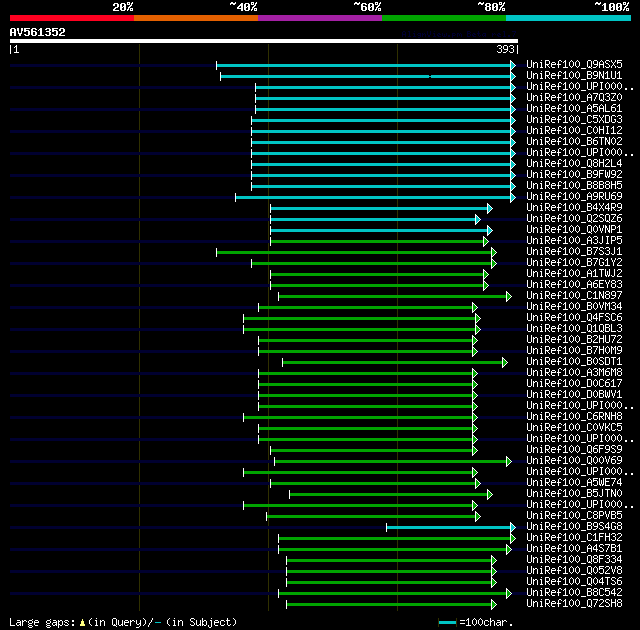Click the purple ~60% identity legend segment
Viewport: 640px width, 630px height.
click(320, 18)
